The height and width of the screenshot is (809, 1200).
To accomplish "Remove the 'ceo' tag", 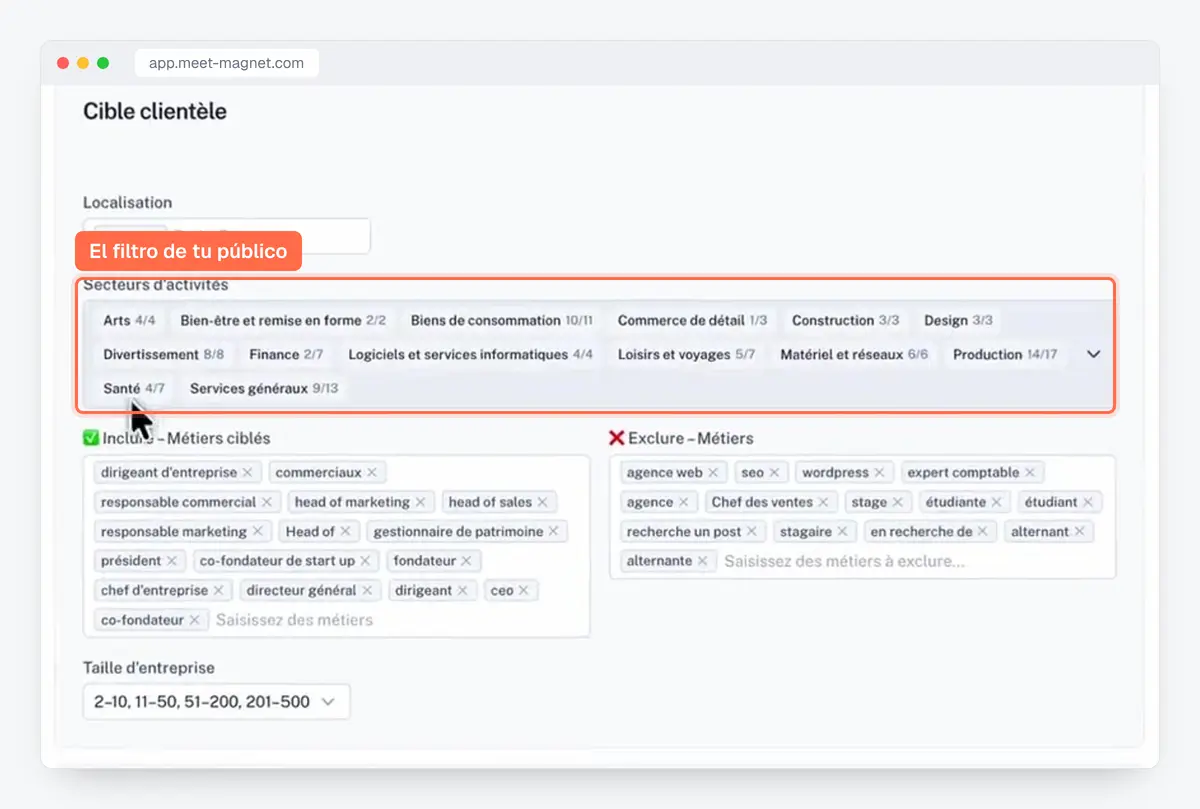I will click(x=523, y=590).
